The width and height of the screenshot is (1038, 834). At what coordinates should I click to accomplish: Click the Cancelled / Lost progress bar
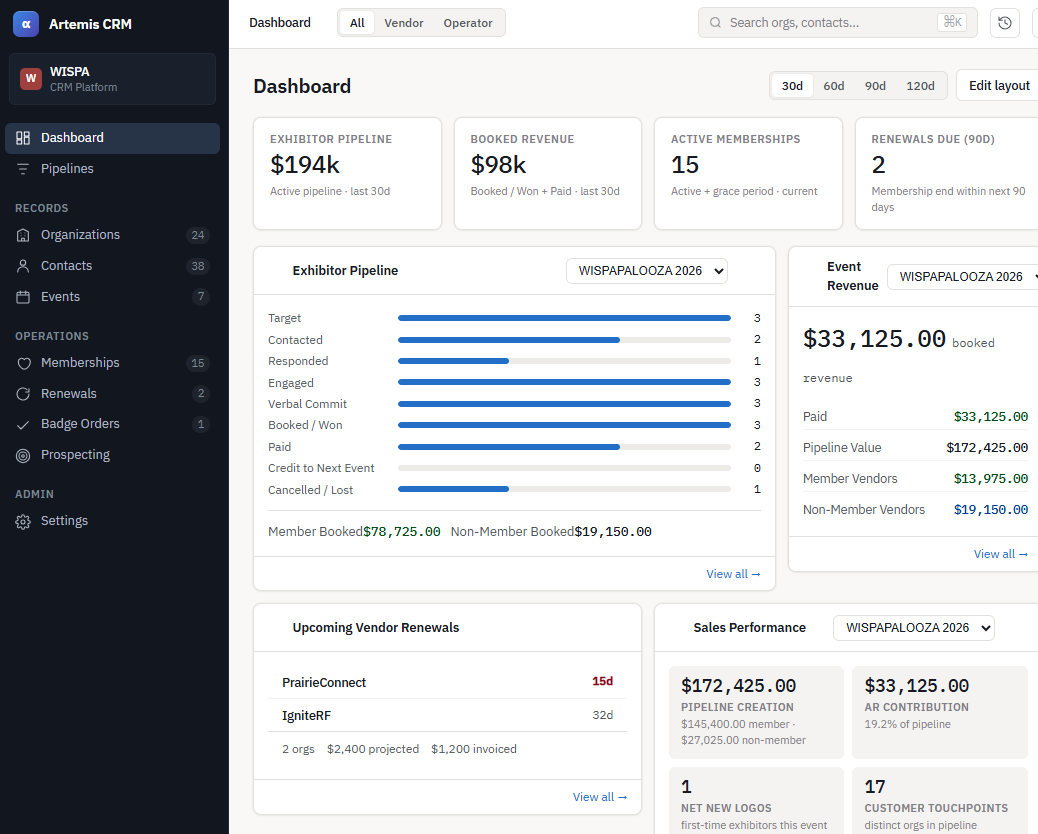(x=564, y=490)
